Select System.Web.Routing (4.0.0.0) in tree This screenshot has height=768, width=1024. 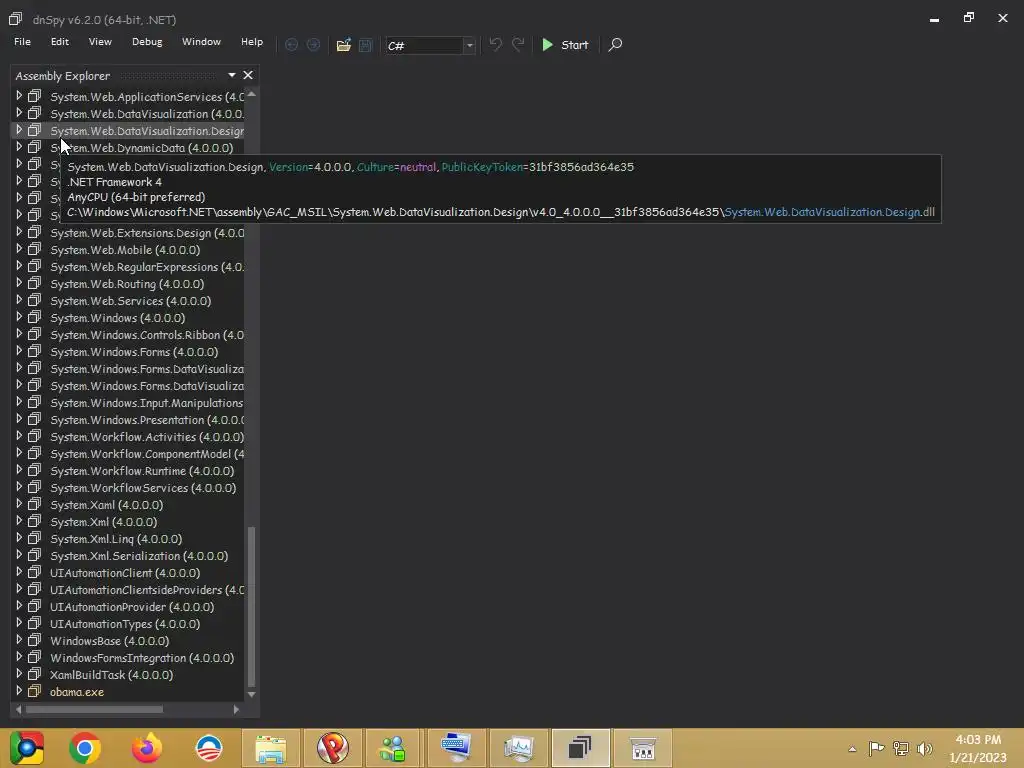[x=127, y=284]
